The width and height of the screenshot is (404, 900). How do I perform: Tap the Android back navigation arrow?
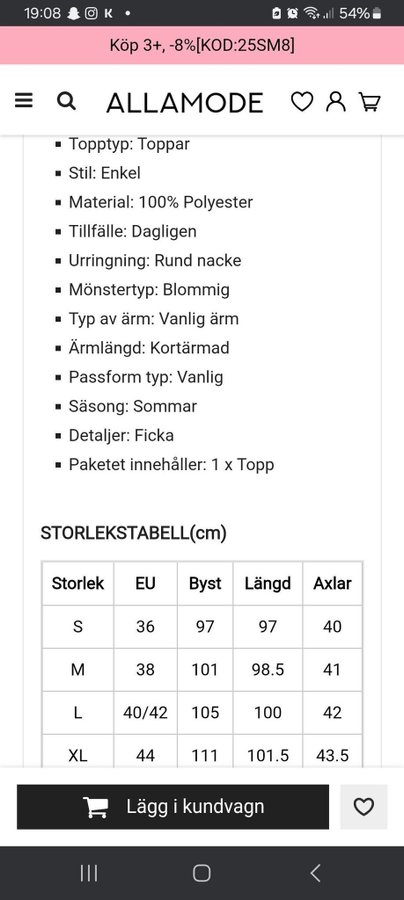click(315, 873)
